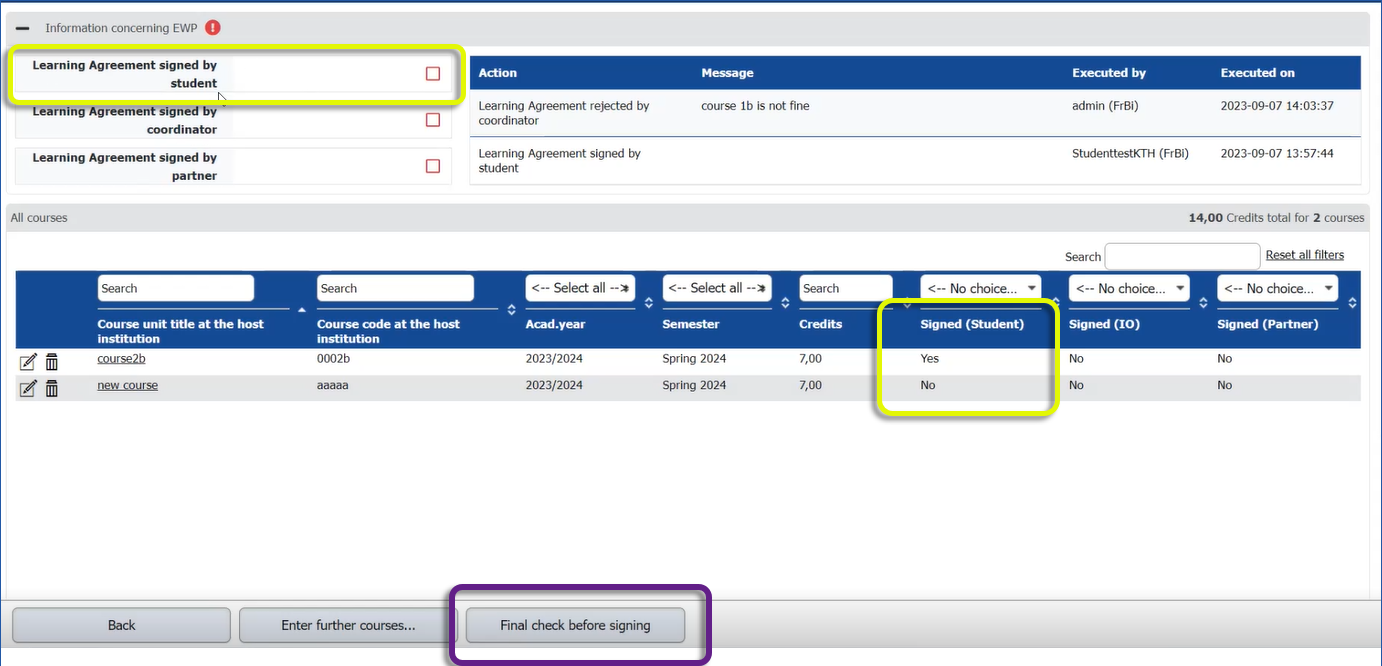Sort by Course unit title arrow icon
The image size is (1382, 666).
point(302,309)
